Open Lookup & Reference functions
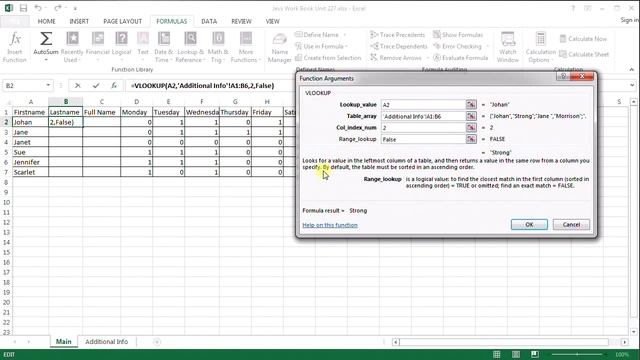 tap(190, 47)
